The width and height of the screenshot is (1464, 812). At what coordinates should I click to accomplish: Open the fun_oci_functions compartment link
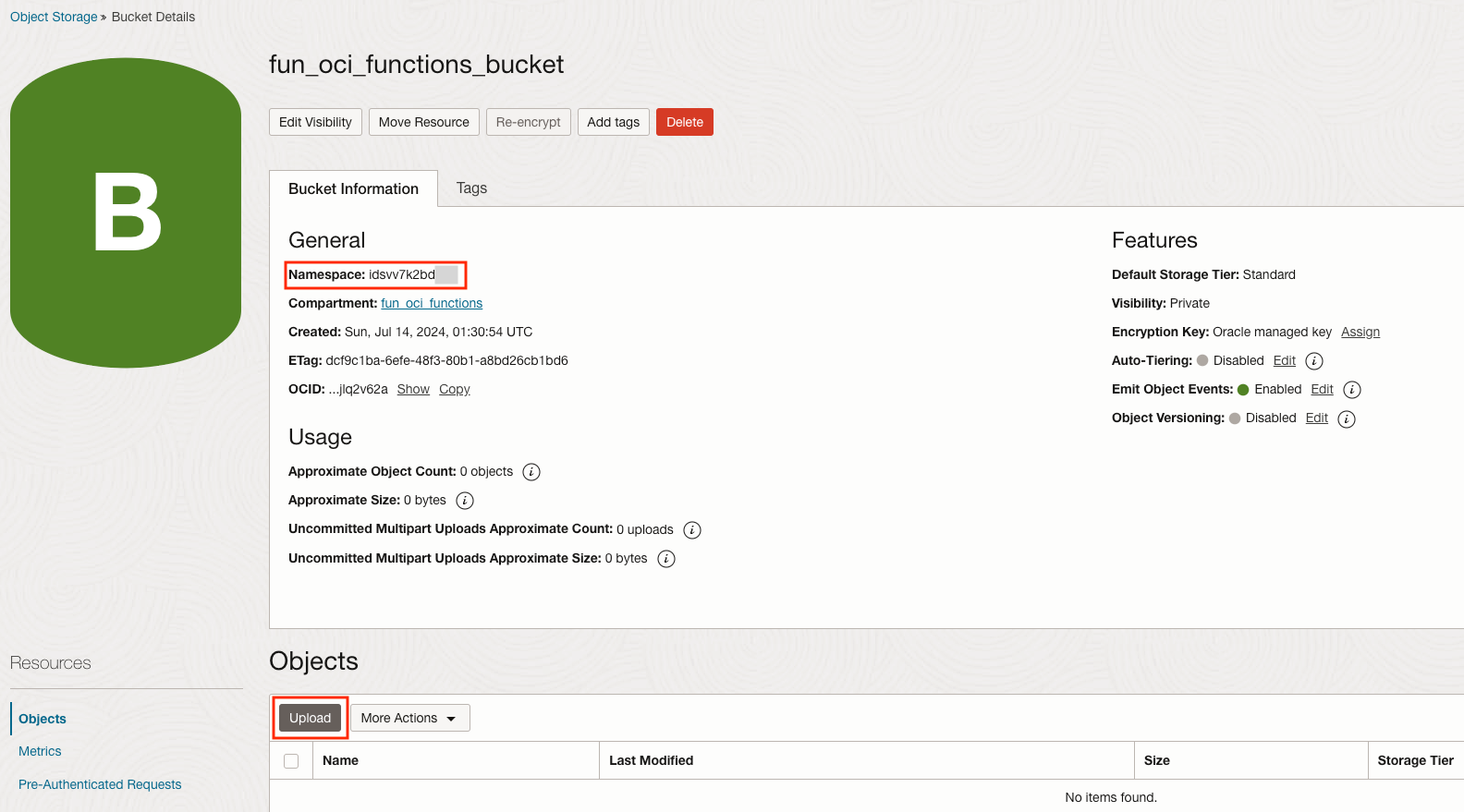pos(432,303)
